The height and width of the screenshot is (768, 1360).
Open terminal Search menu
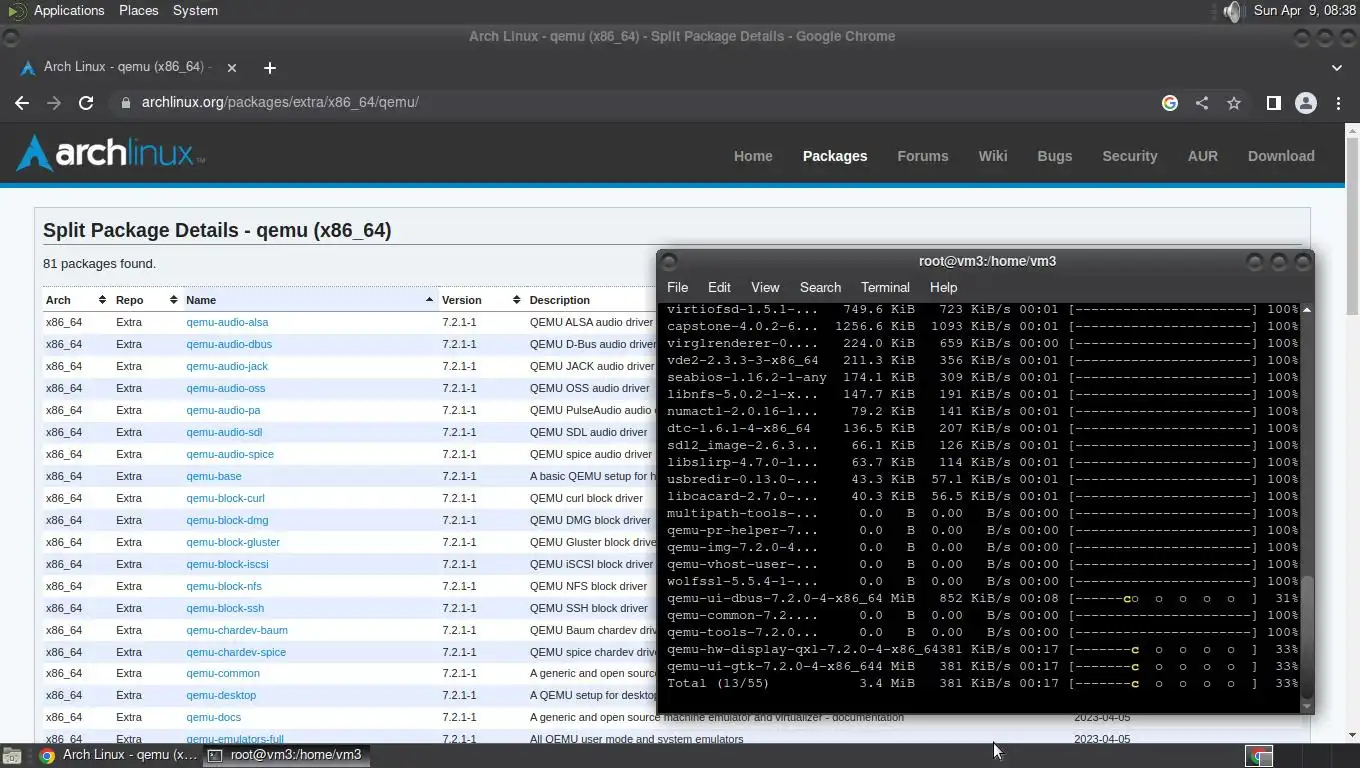tap(820, 287)
